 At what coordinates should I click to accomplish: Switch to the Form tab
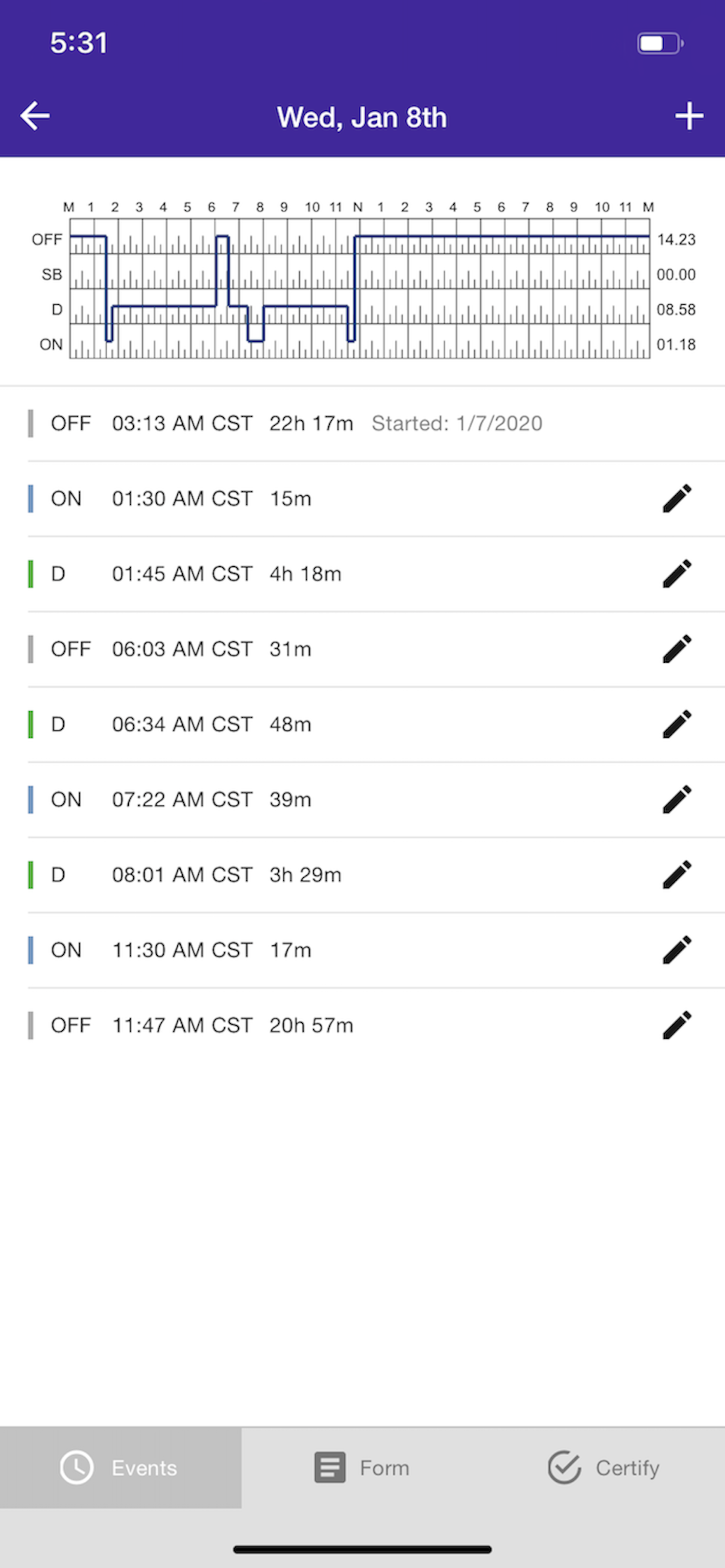point(362,1468)
